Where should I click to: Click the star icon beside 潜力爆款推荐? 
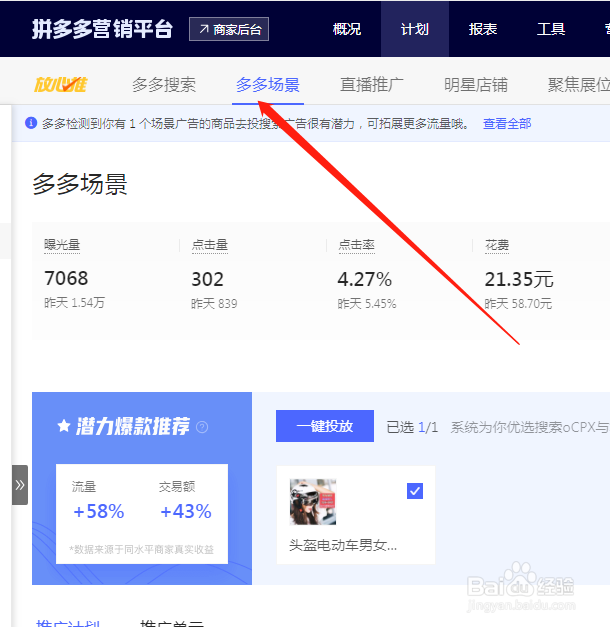[64, 426]
